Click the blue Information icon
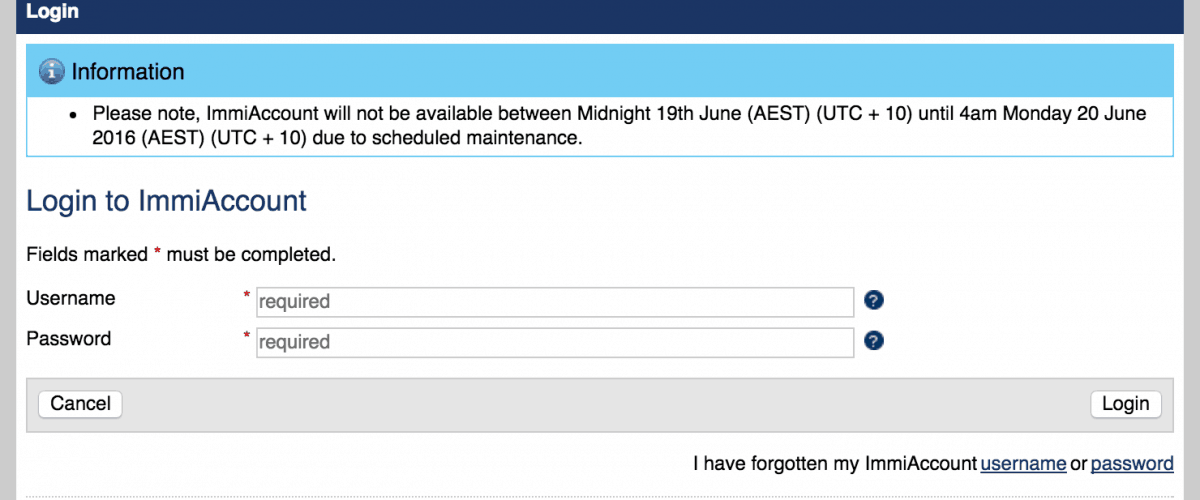The width and height of the screenshot is (1200, 500). coord(51,72)
